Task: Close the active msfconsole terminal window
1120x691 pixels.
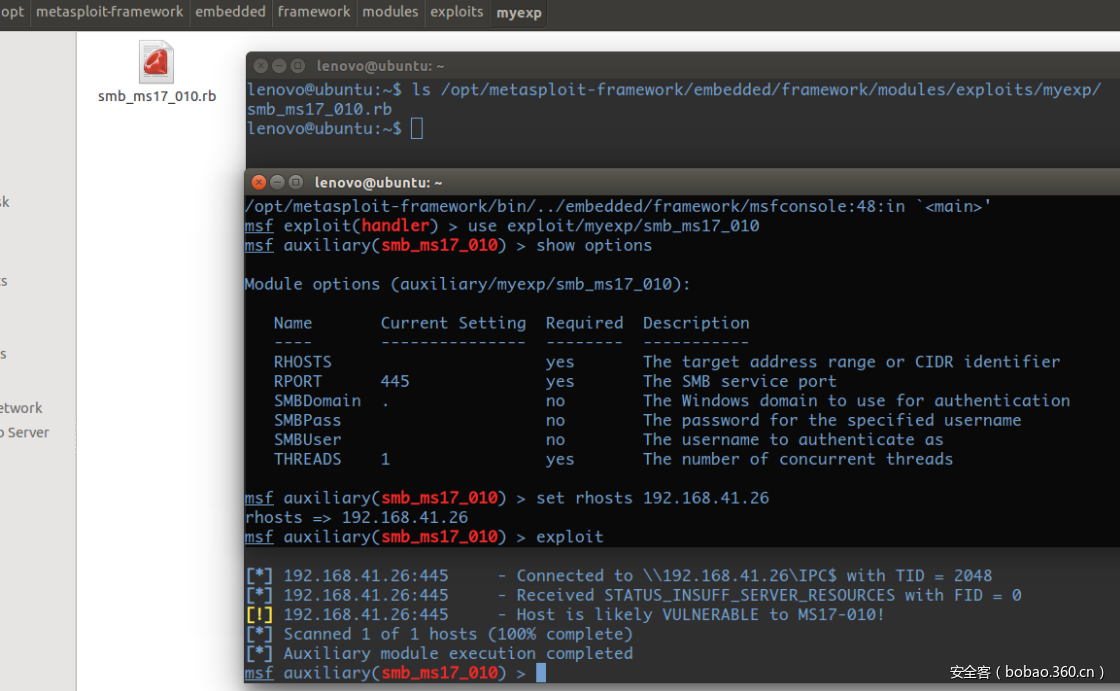Action: [x=259, y=182]
